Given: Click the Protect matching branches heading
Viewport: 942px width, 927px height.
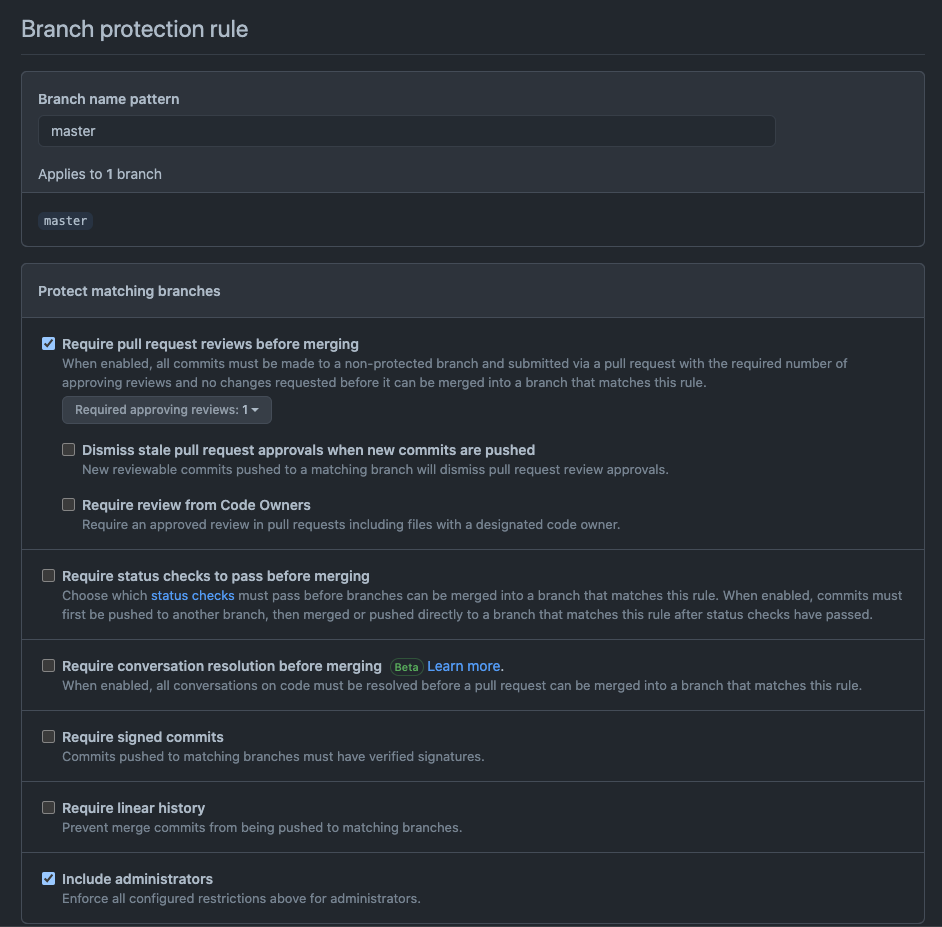Looking at the screenshot, I should tap(129, 291).
